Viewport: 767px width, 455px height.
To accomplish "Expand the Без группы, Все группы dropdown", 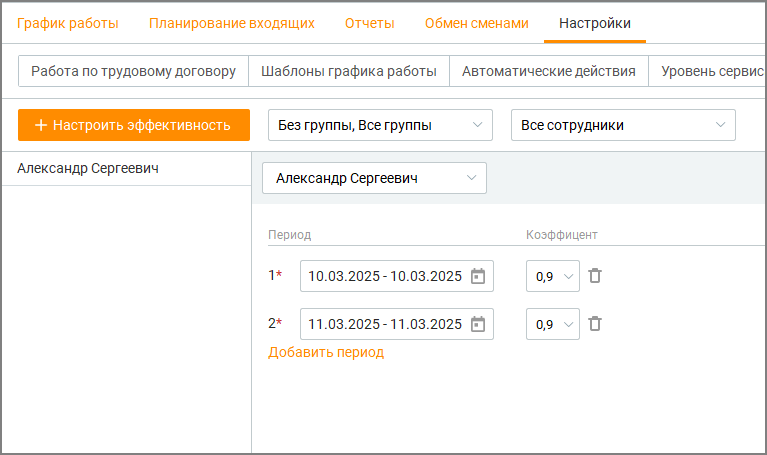I will (x=380, y=125).
